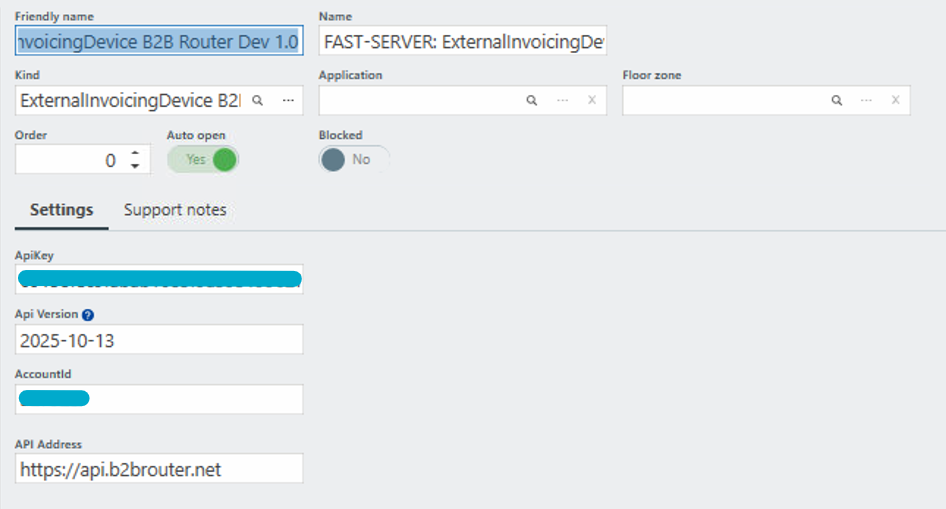
Task: Switch to the Support notes tab
Action: pos(175,210)
